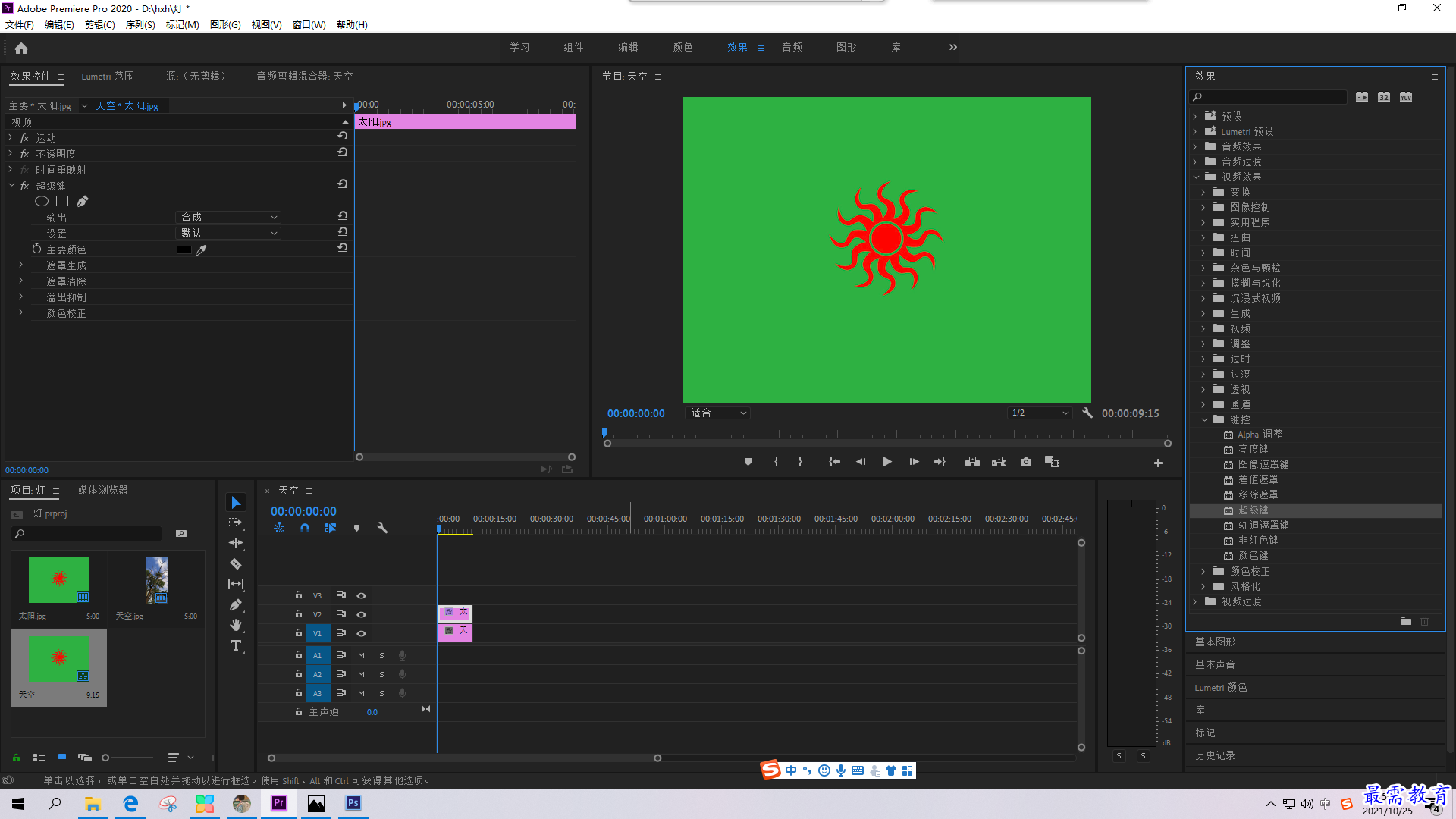1456x819 pixels.
Task: Toggle 超级键 effect fx switch
Action: point(24,186)
